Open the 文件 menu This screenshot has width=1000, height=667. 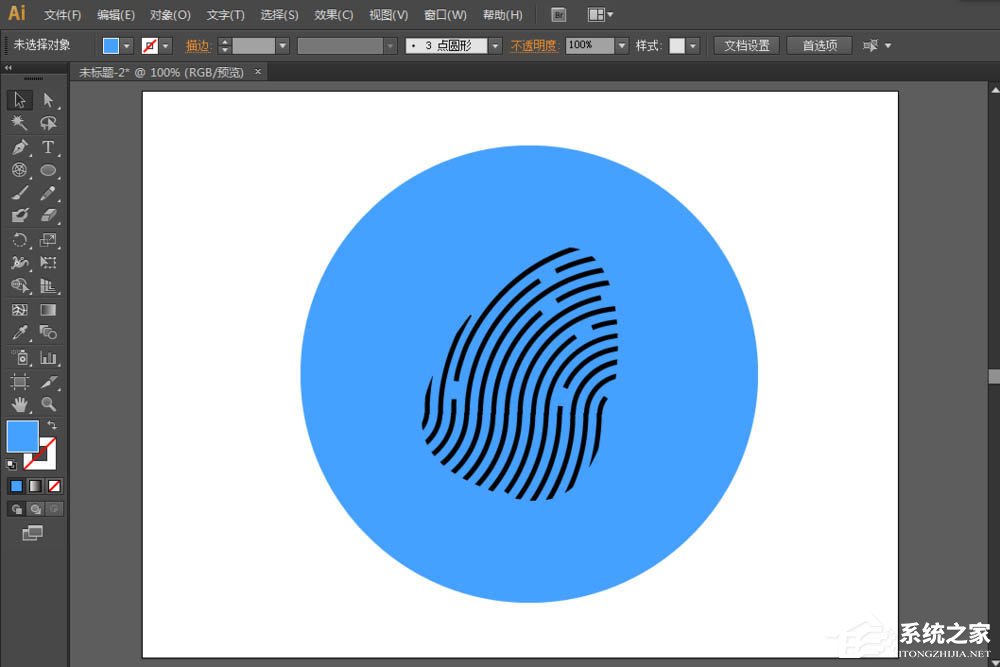pyautogui.click(x=62, y=14)
